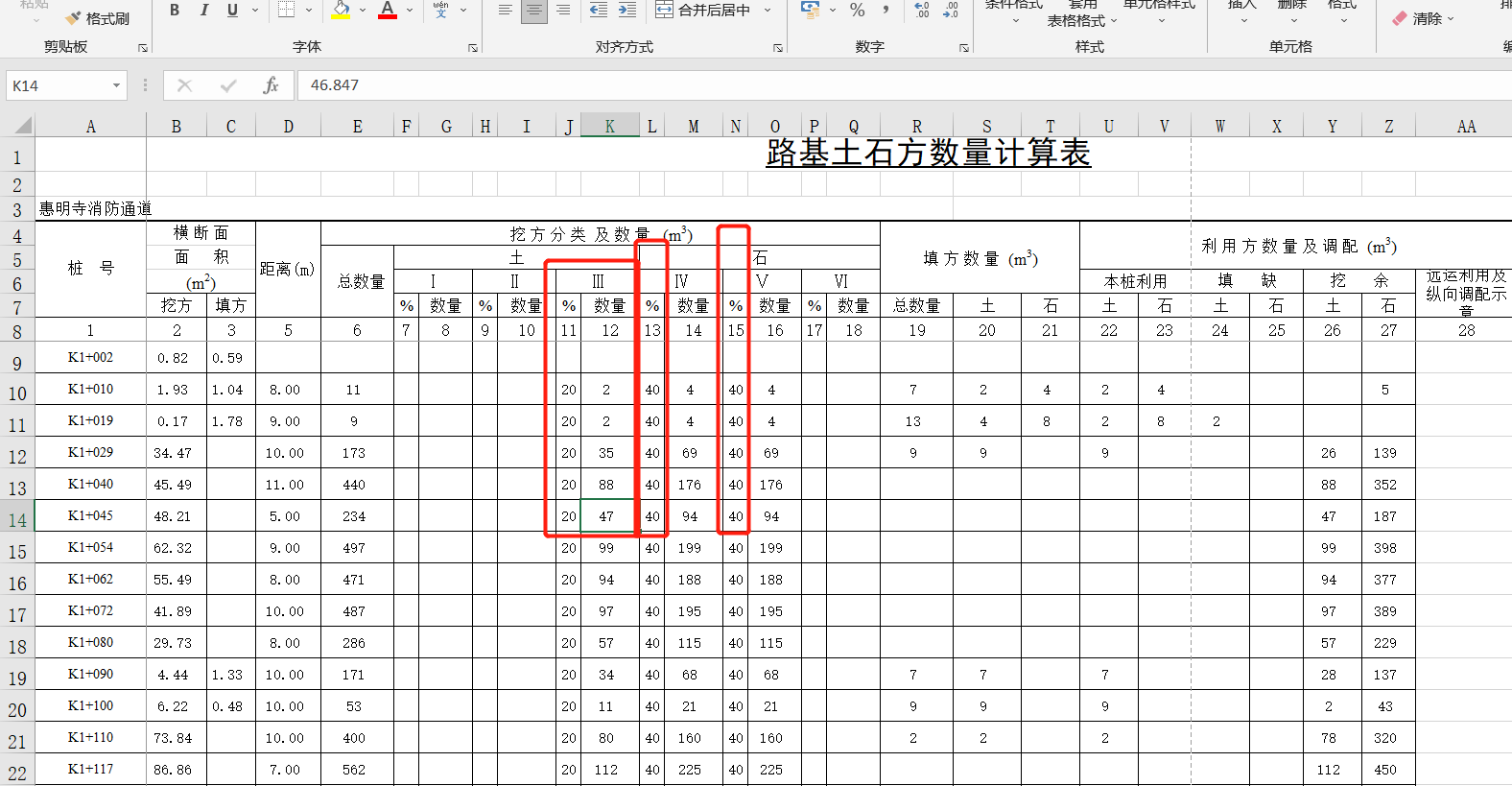Open Clipboard (剪贴板) group dialog launcher
This screenshot has height=786, width=1512.
[143, 47]
